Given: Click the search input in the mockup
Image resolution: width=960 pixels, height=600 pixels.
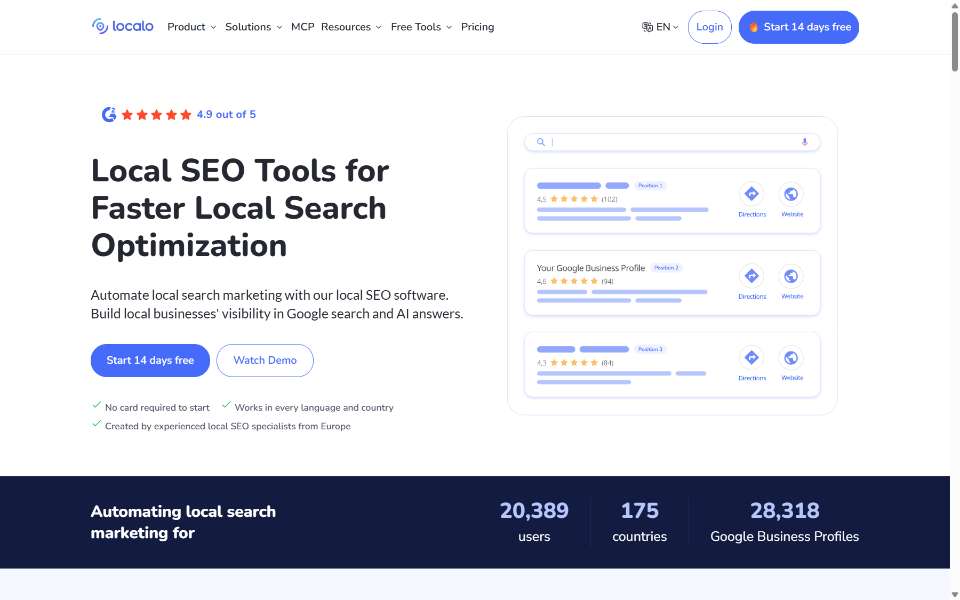Looking at the screenshot, I should click(672, 142).
